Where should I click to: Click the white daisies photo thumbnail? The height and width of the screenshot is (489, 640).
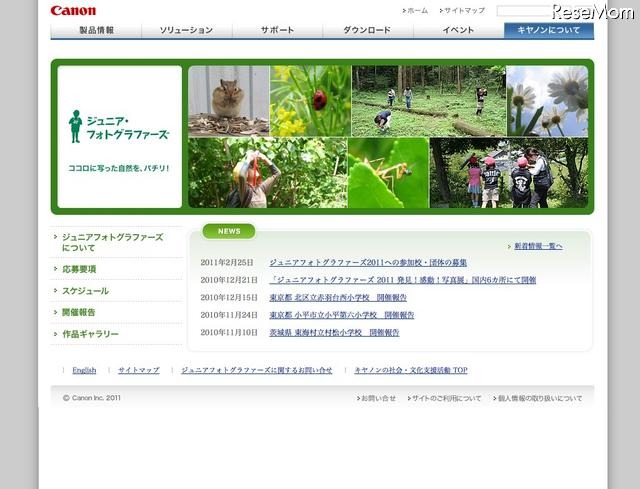coord(547,101)
